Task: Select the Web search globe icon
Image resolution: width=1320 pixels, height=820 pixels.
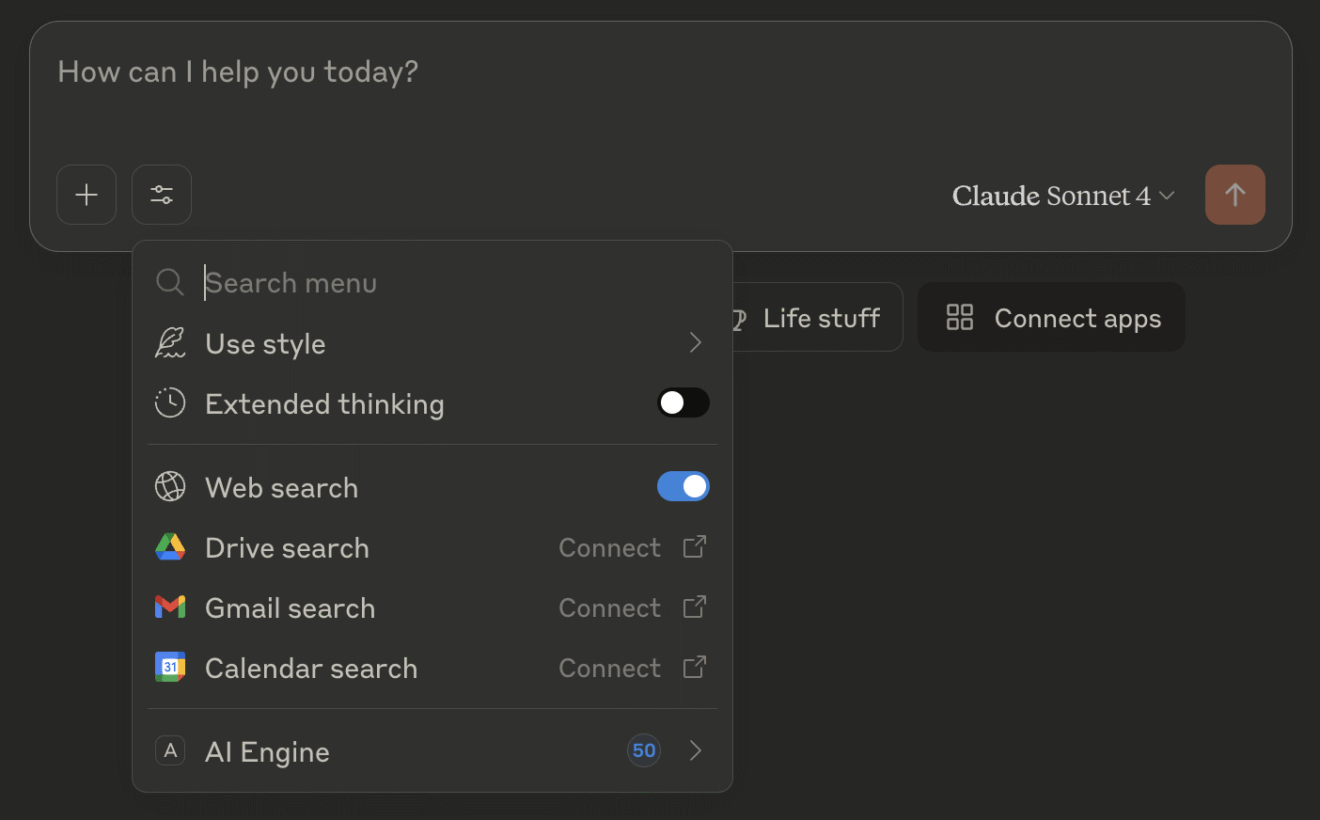Action: coord(170,486)
